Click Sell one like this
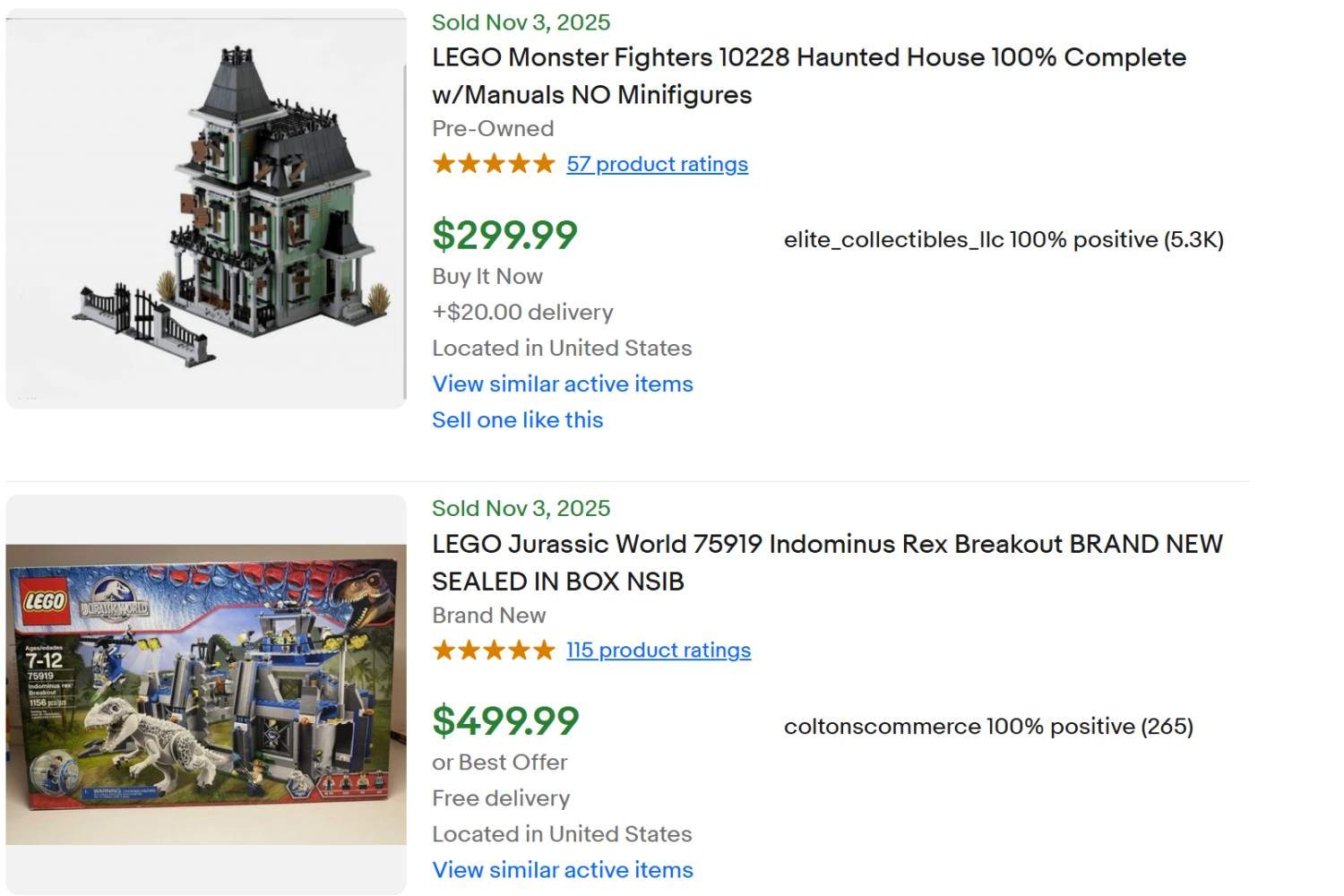 click(x=517, y=419)
